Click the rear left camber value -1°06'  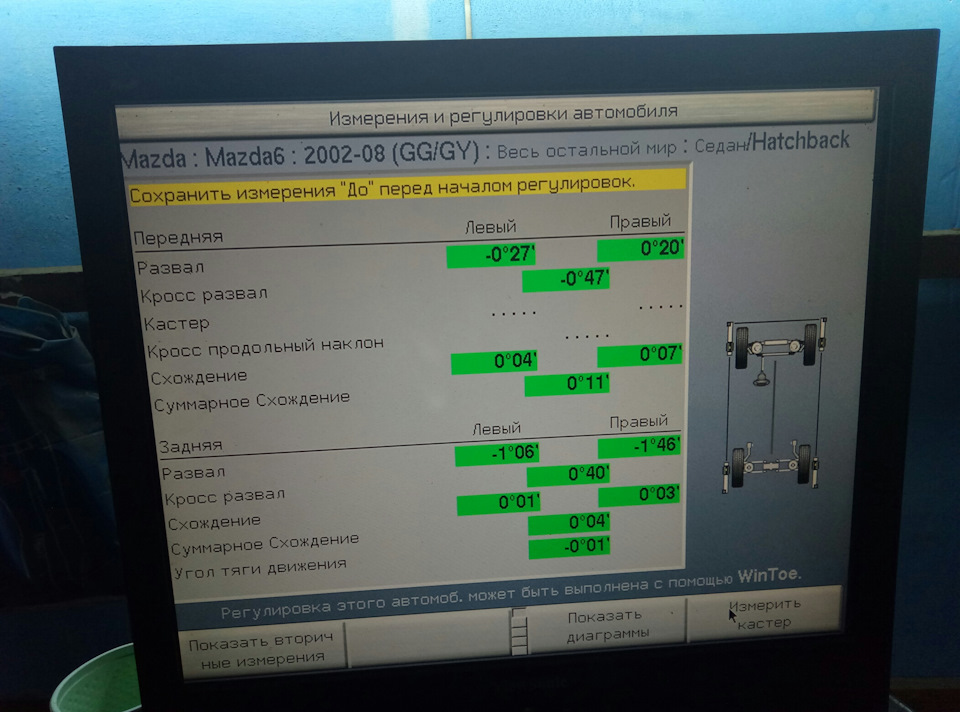click(497, 454)
